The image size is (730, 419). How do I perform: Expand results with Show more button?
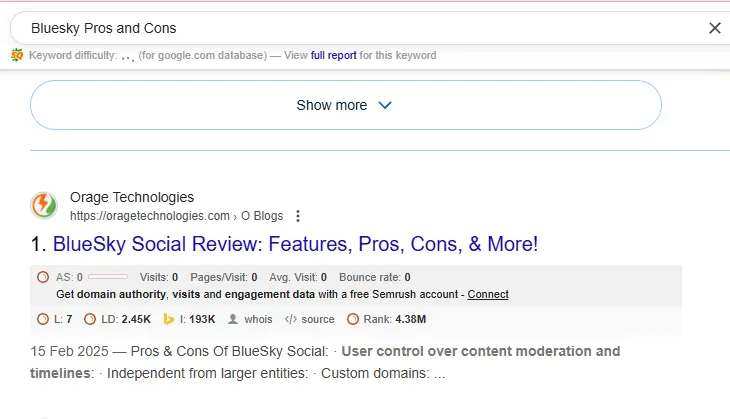coord(345,105)
